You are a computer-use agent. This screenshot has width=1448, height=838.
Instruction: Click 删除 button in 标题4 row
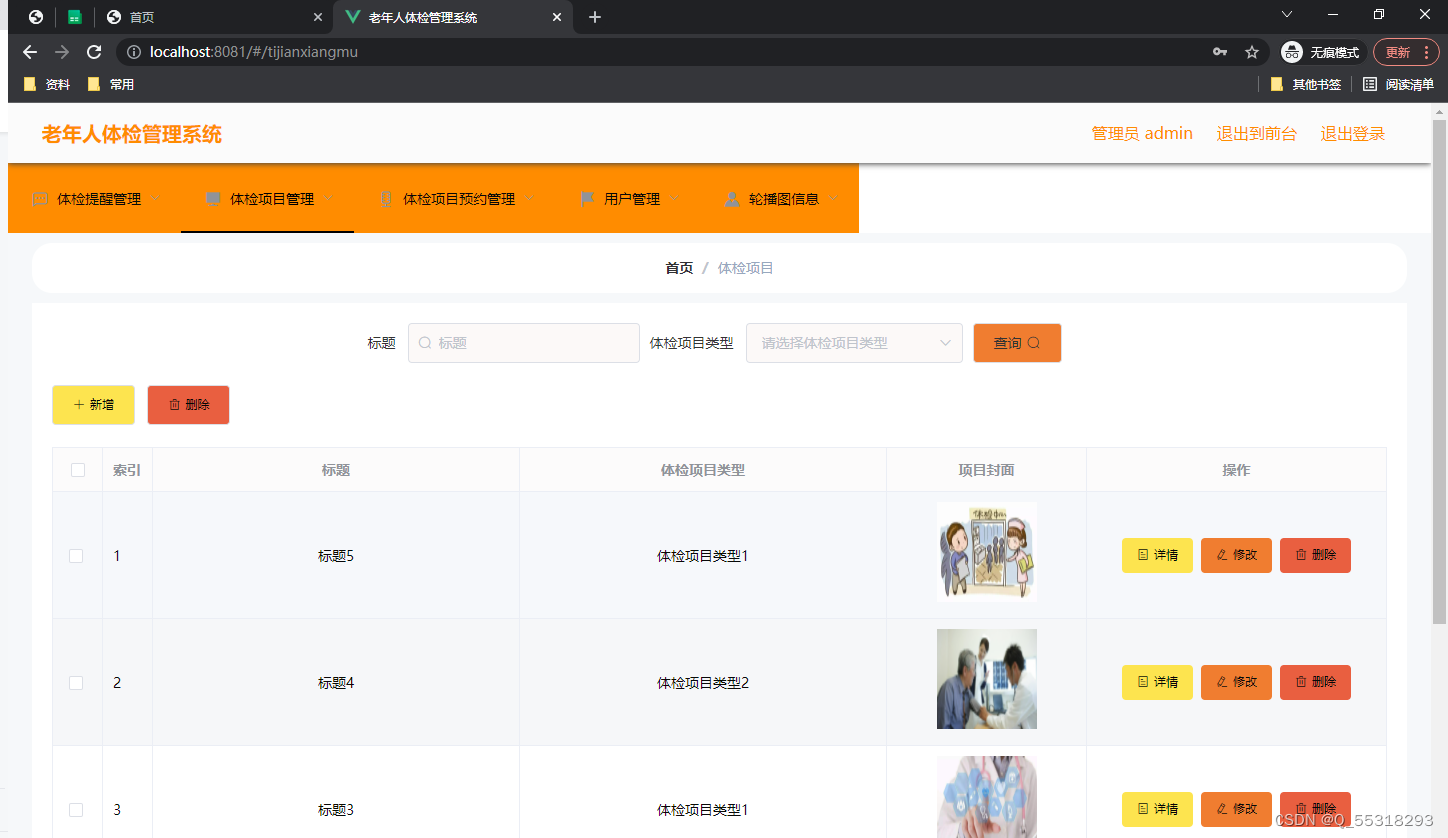(1315, 682)
